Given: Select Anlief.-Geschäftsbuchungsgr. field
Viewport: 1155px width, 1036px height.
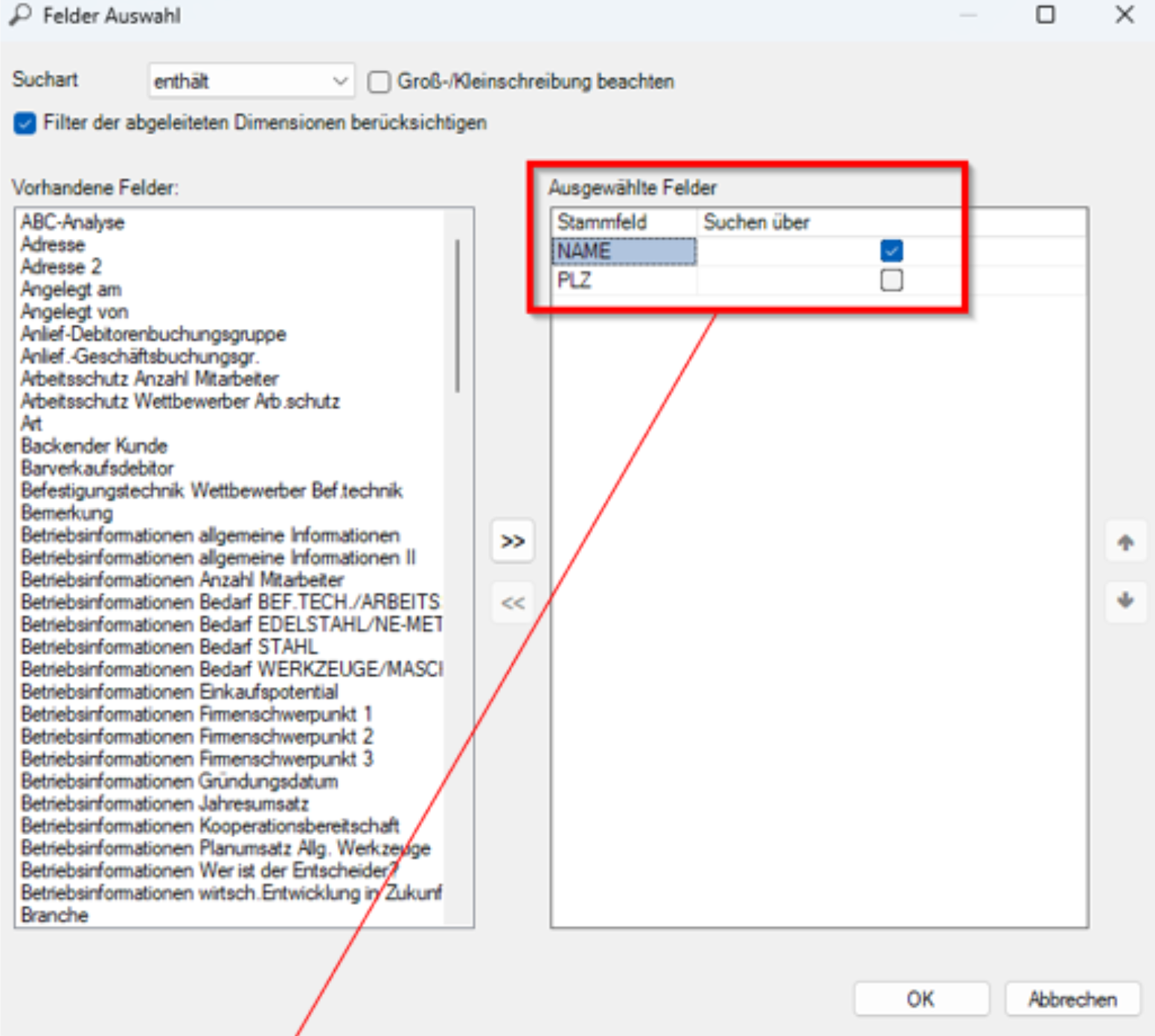Looking at the screenshot, I should [140, 356].
